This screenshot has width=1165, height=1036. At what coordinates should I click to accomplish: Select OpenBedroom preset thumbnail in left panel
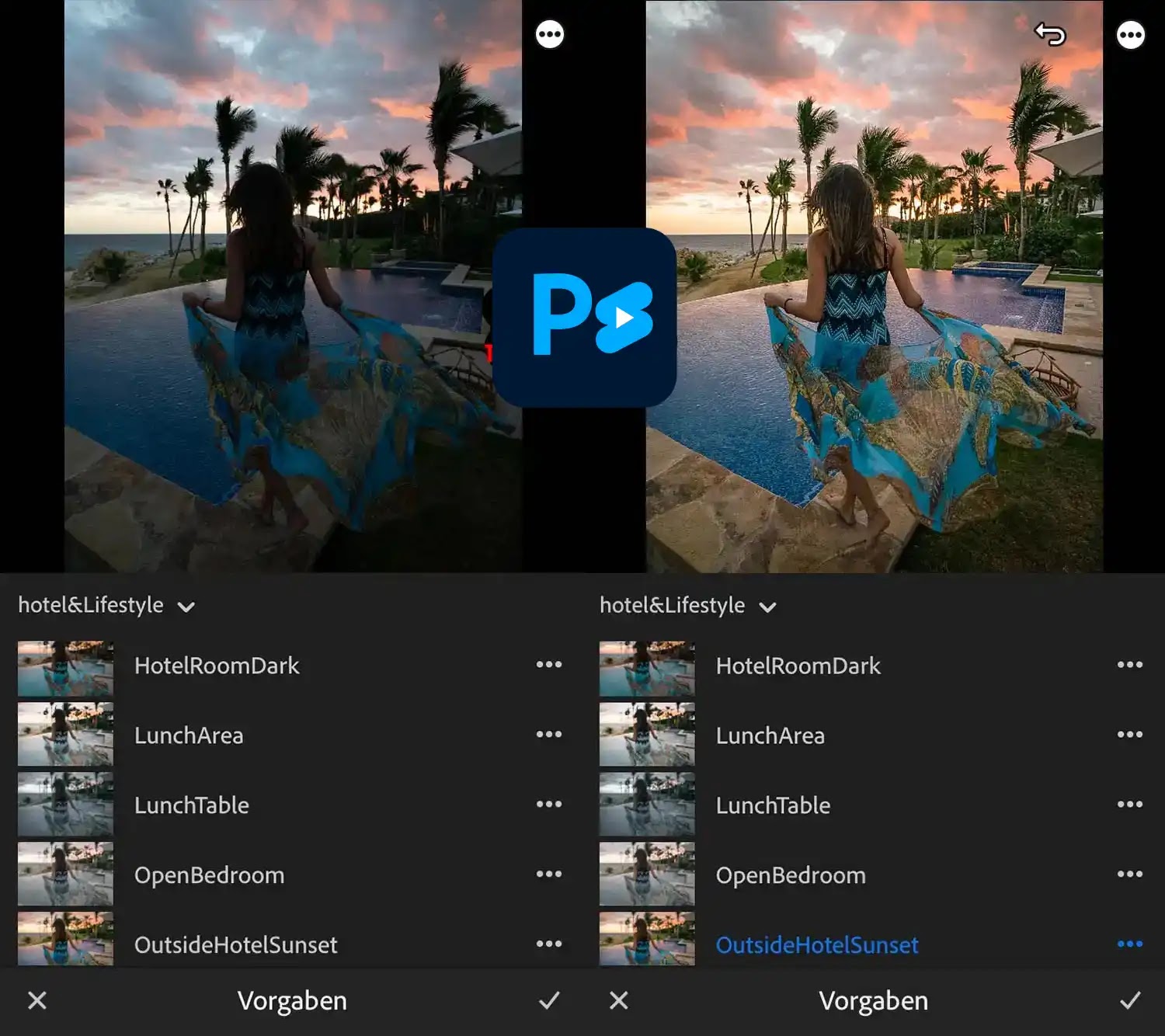tap(65, 874)
